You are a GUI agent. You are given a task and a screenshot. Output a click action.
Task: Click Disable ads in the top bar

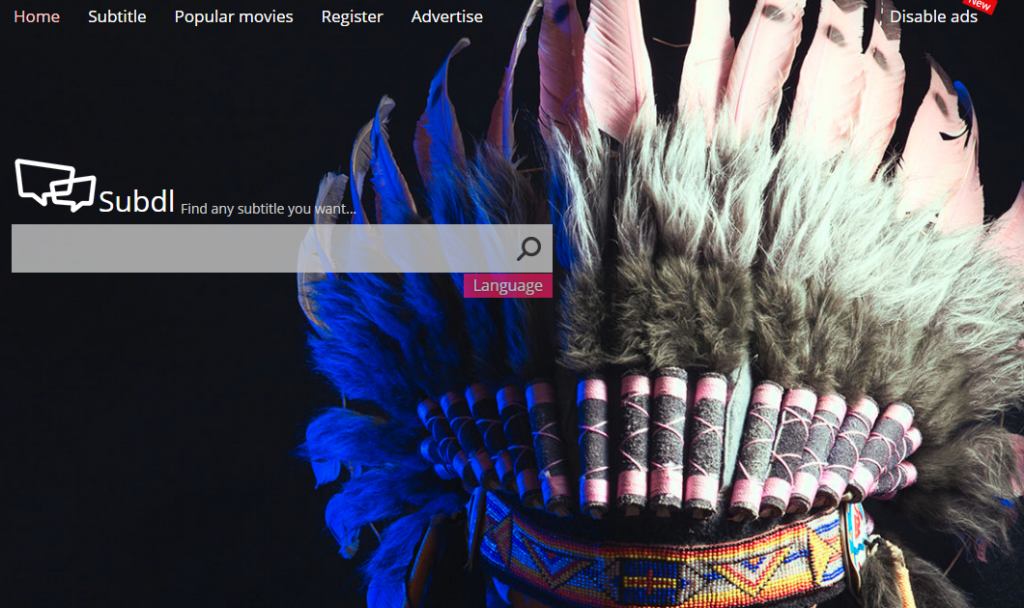pos(933,16)
